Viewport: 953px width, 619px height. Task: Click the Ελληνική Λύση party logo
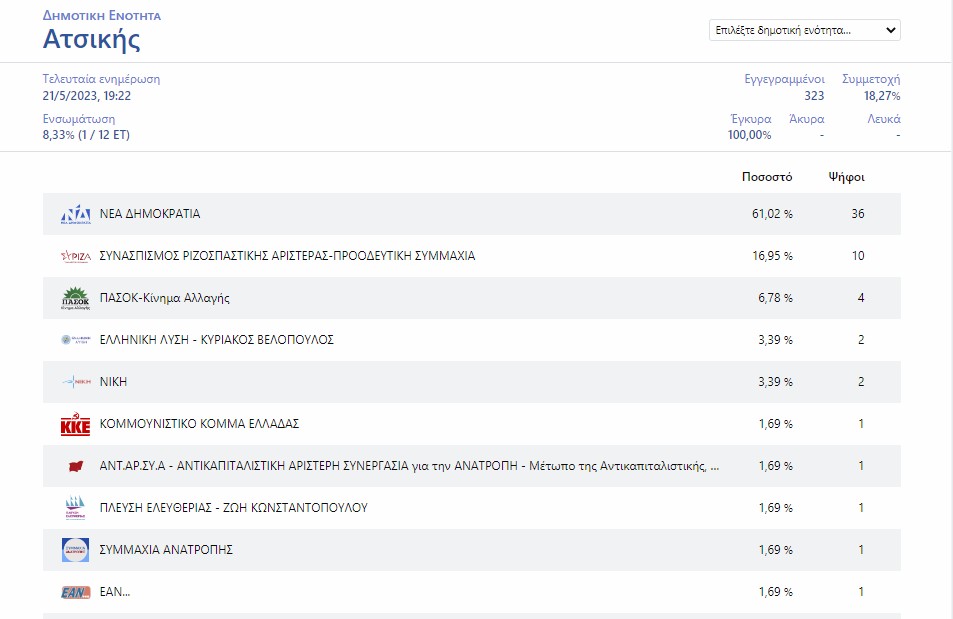click(x=76, y=340)
